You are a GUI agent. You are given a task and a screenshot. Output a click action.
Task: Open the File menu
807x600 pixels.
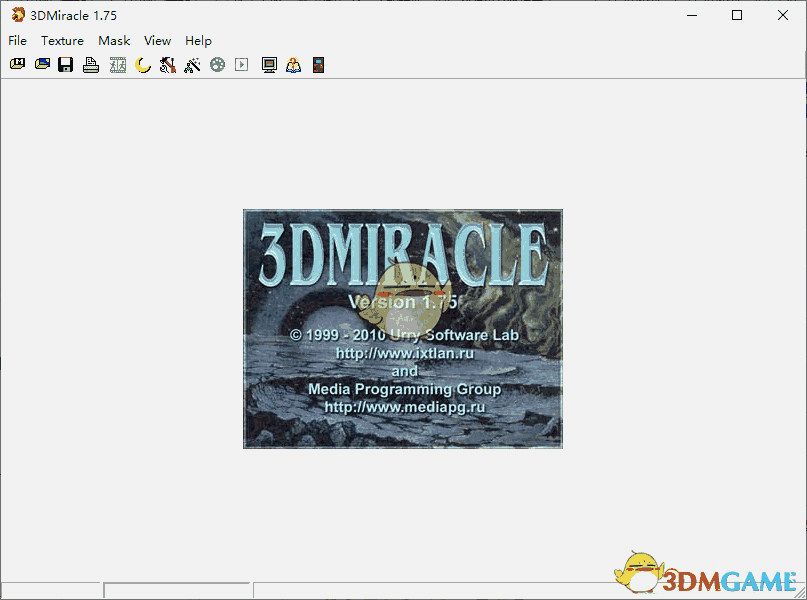click(x=17, y=41)
